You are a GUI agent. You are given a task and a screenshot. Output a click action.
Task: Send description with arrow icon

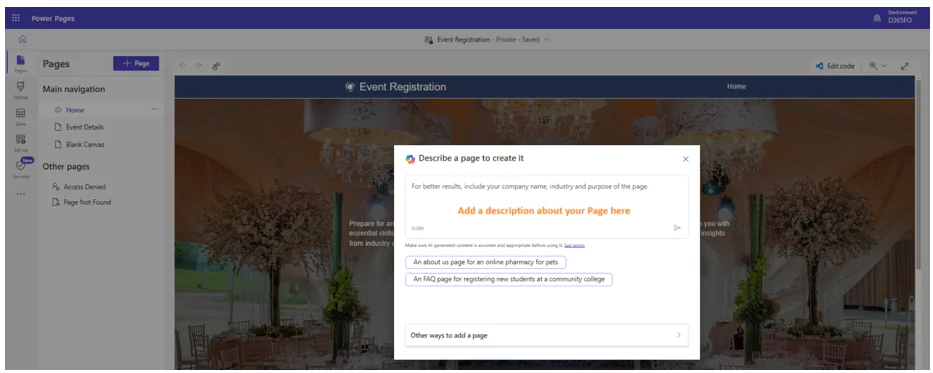(677, 228)
